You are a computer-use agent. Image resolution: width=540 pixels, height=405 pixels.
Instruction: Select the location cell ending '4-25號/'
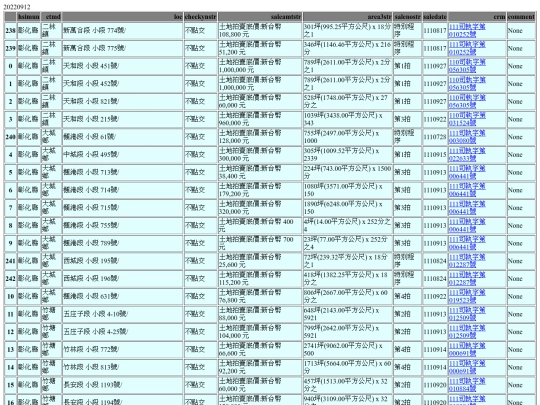[x=122, y=332]
